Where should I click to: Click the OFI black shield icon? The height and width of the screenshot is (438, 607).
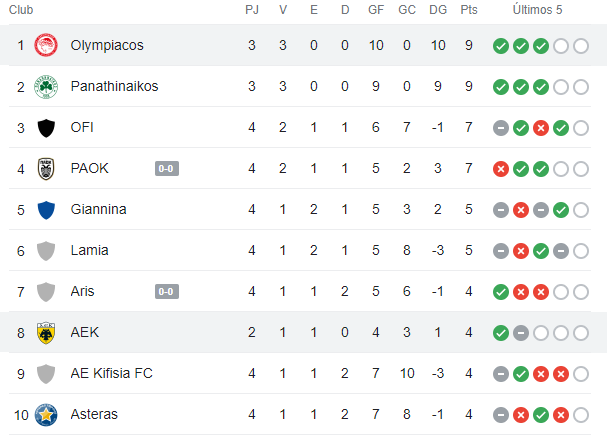[46, 128]
